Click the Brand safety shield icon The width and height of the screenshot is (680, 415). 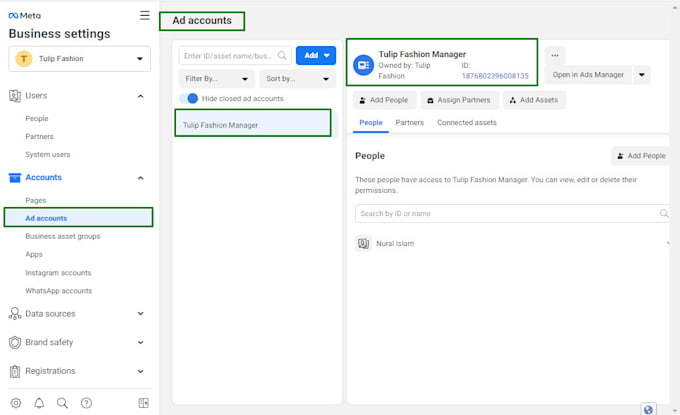[x=15, y=342]
